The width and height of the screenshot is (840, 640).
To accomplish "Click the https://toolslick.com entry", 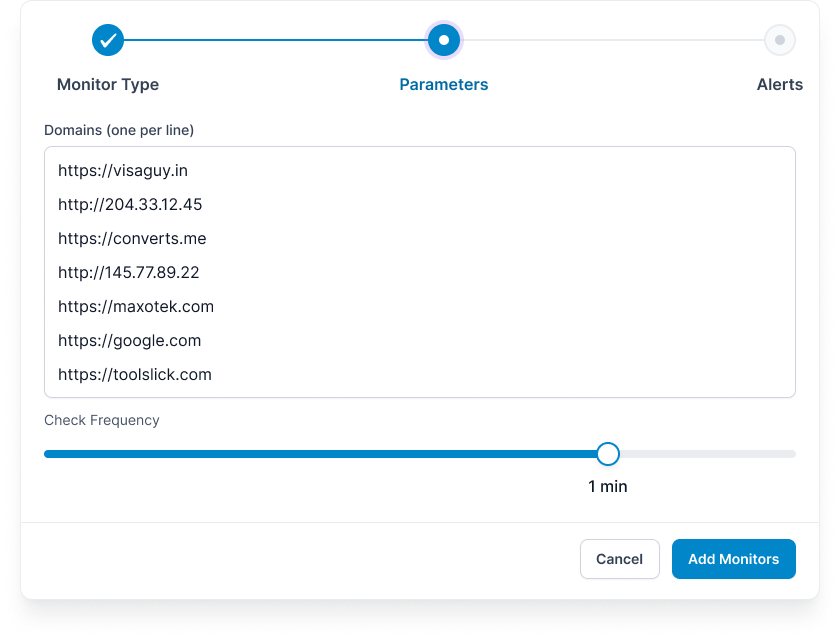I will [x=135, y=375].
